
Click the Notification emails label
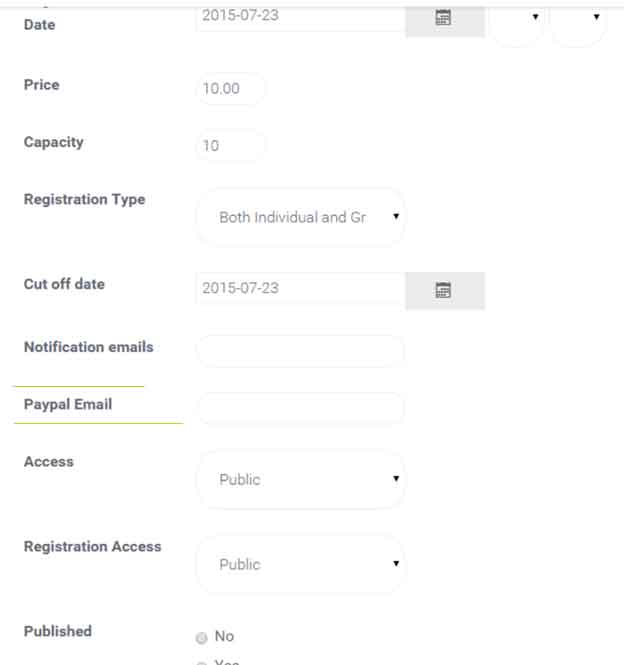89,347
